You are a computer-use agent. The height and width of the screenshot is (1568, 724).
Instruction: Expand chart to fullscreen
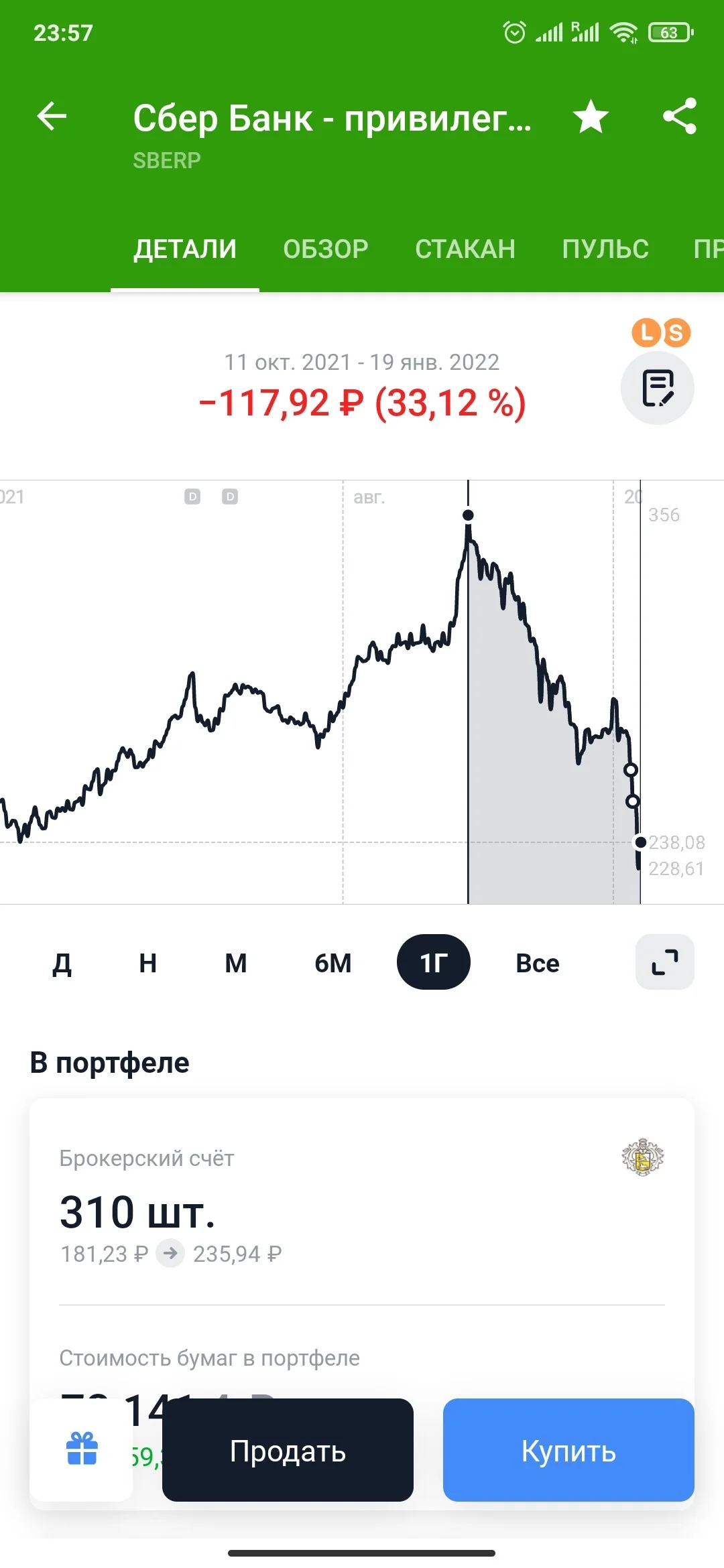click(x=665, y=962)
